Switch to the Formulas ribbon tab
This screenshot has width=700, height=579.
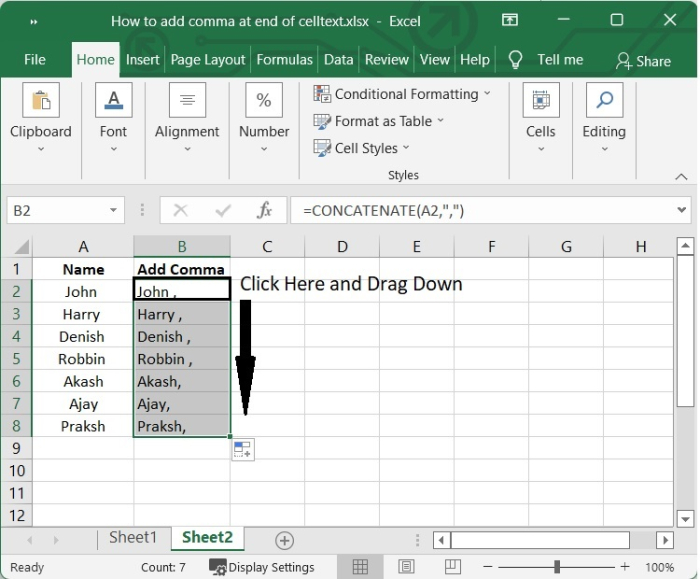285,60
